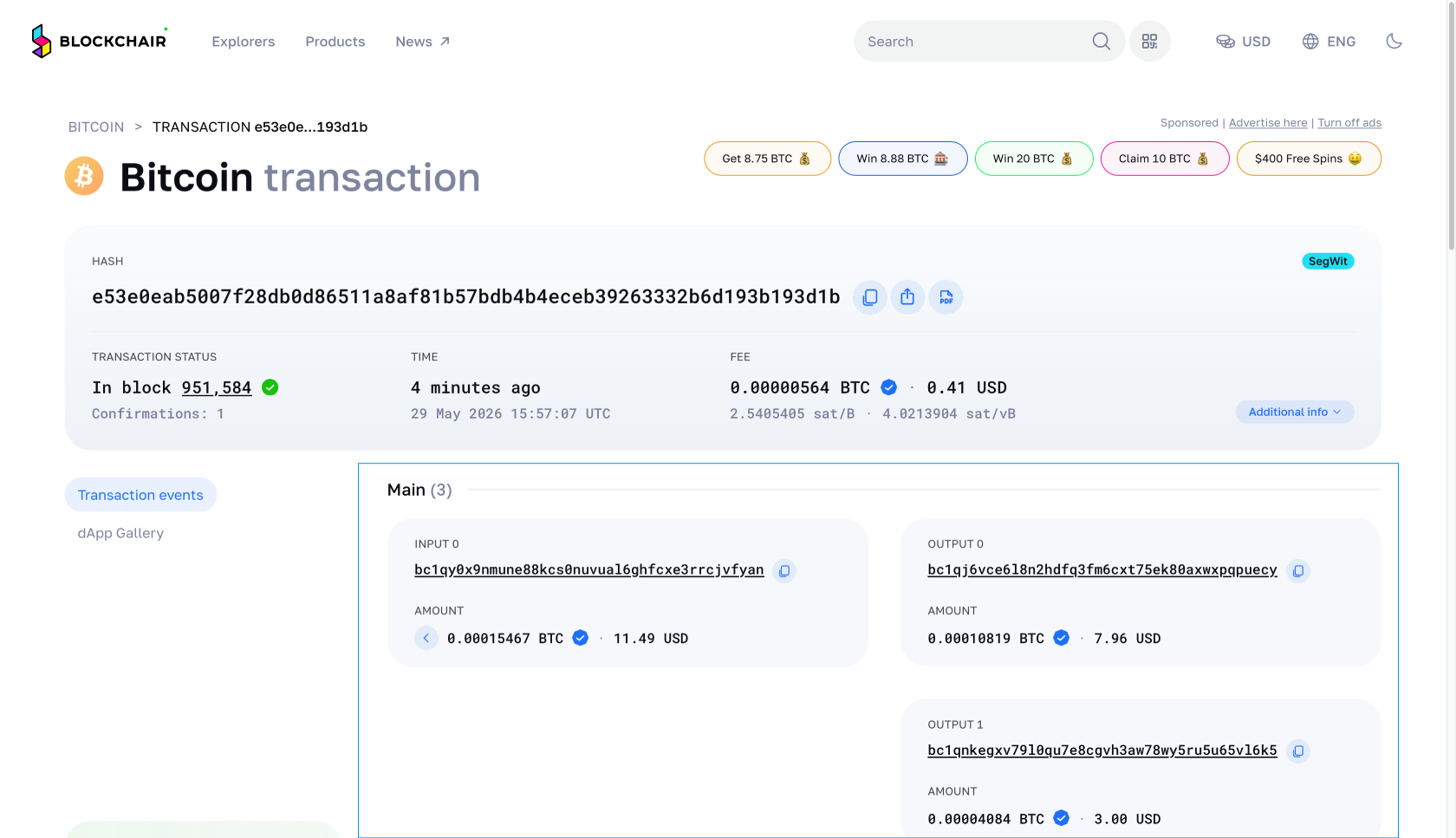Copy the Input 0 address
1456x838 pixels.
pyautogui.click(x=784, y=571)
